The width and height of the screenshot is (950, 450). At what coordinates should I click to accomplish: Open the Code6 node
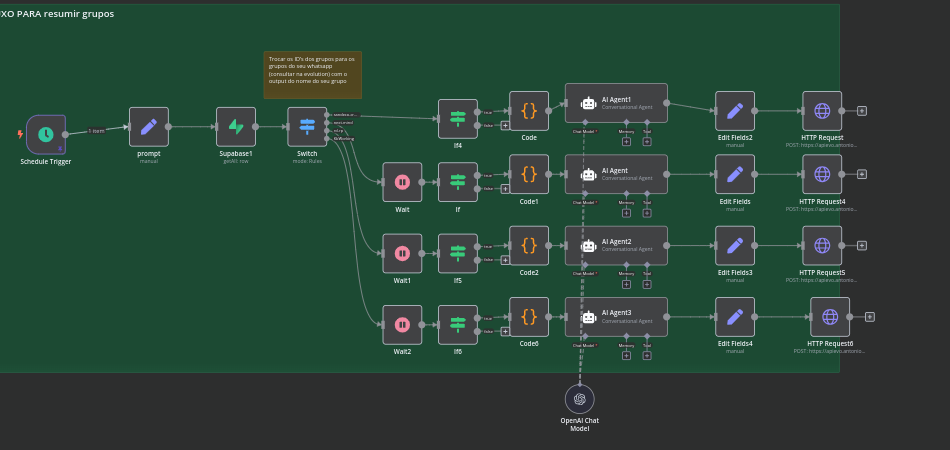tap(529, 316)
